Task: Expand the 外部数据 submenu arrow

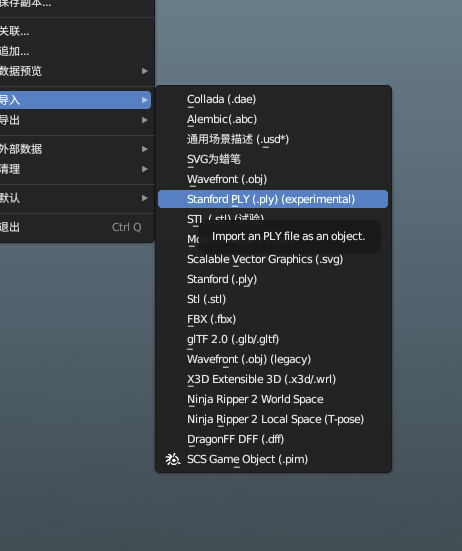Action: [x=144, y=149]
